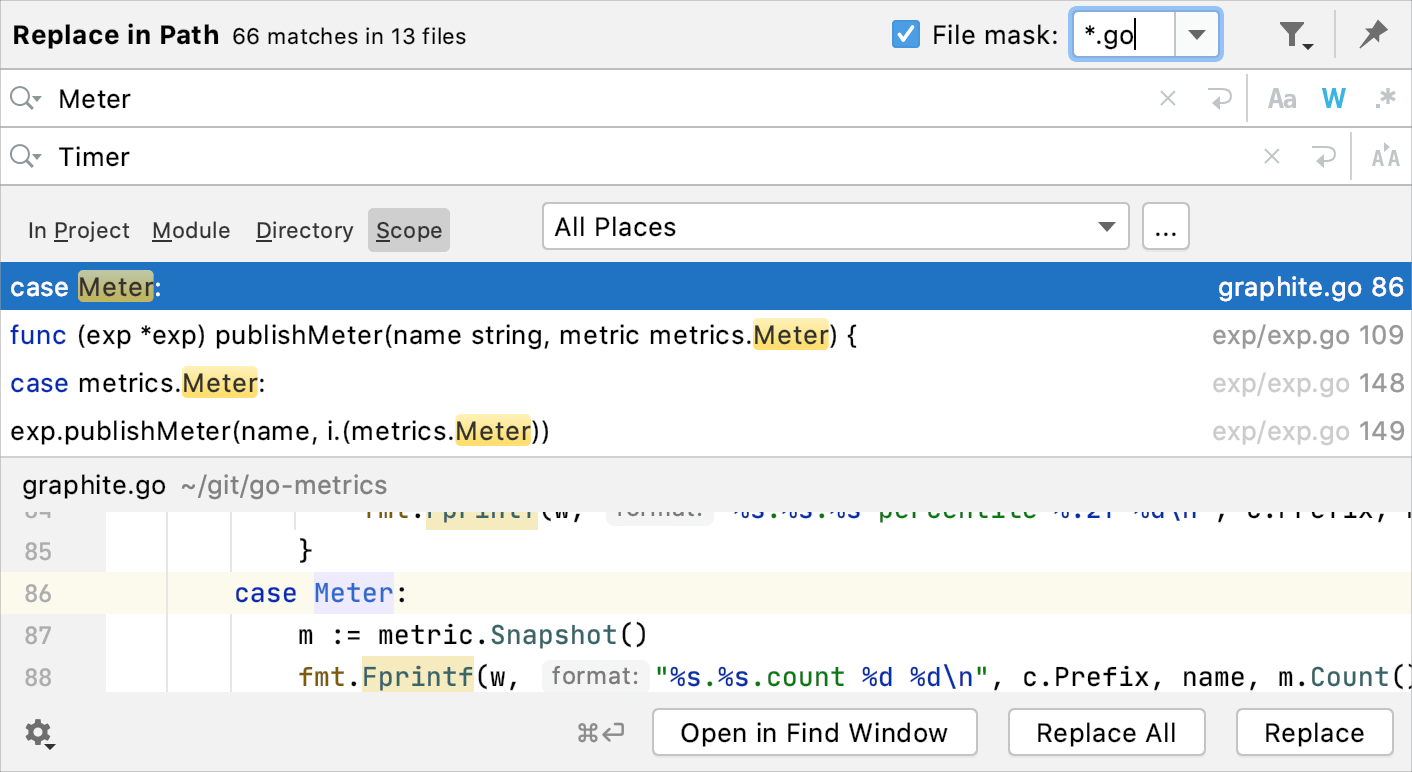1412x772 pixels.
Task: Click the Aa match case icon
Action: tap(1282, 97)
